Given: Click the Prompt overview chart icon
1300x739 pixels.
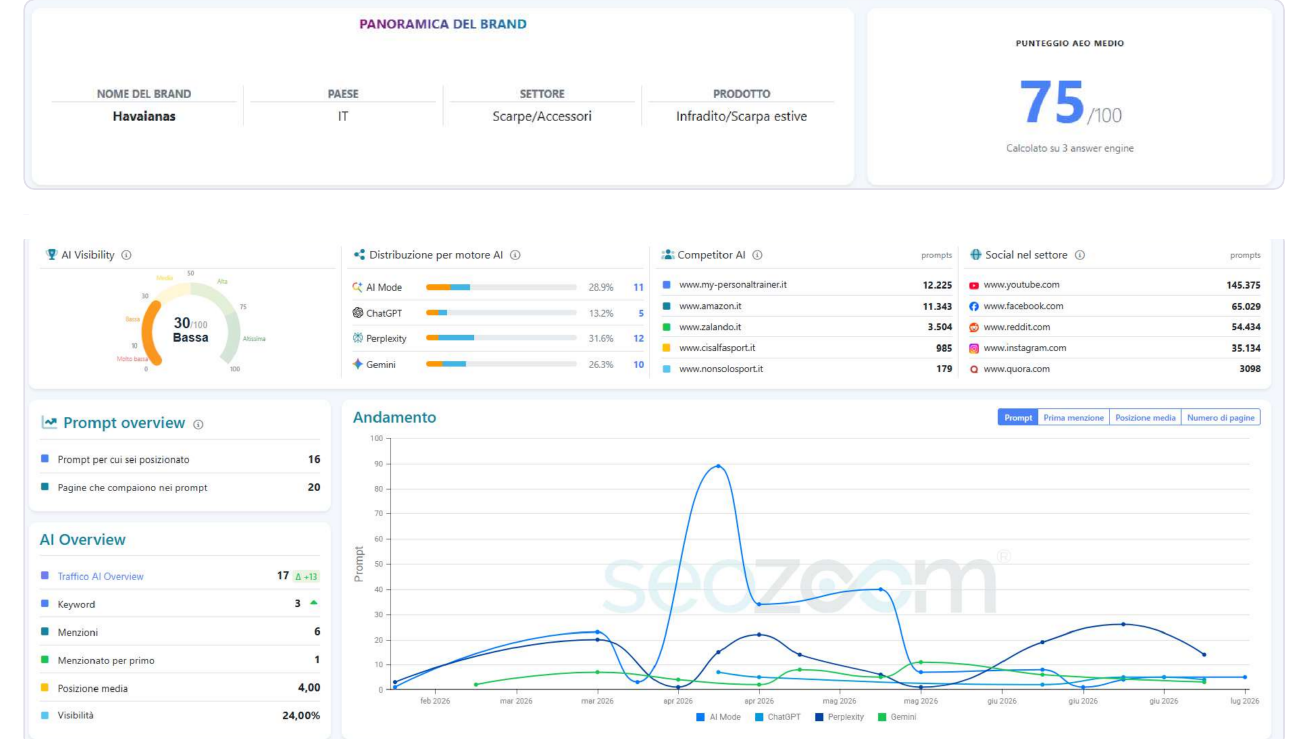Looking at the screenshot, I should [49, 422].
